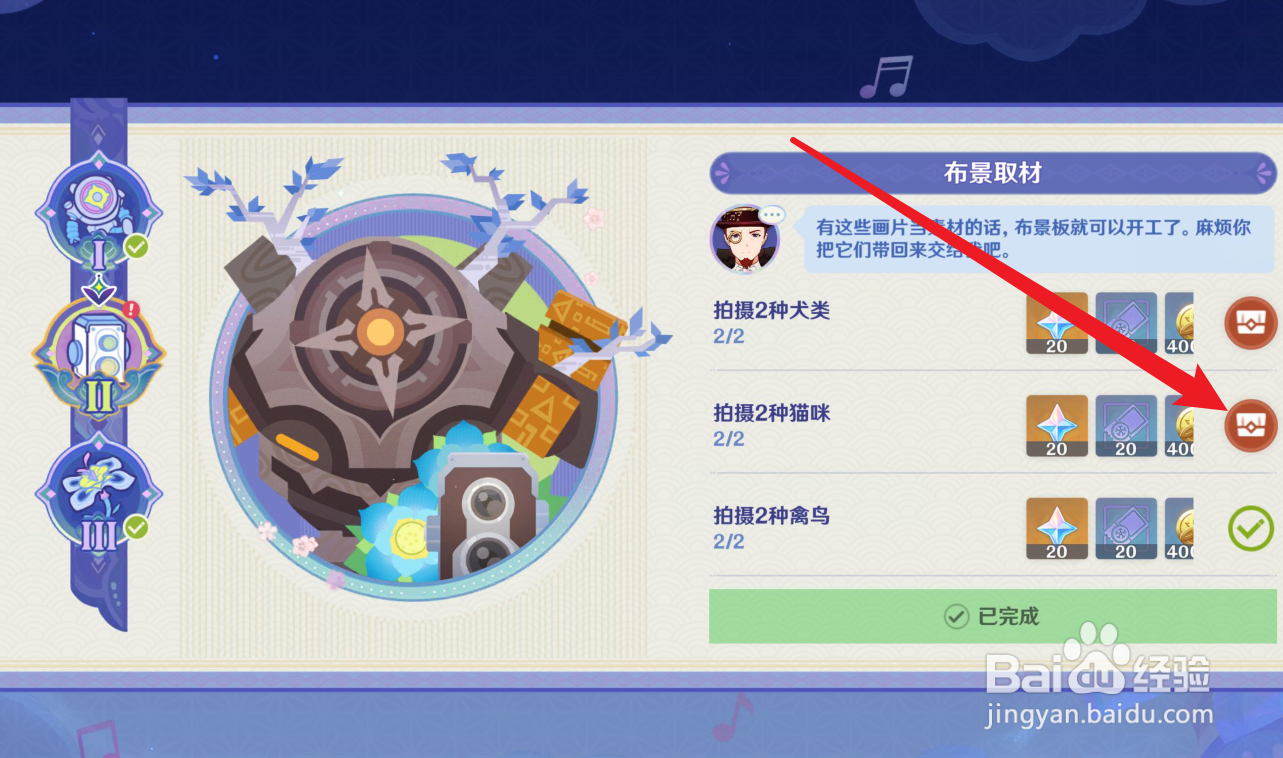The width and height of the screenshot is (1283, 758).
Task: Click the NPC portrait with monocle
Action: point(745,238)
